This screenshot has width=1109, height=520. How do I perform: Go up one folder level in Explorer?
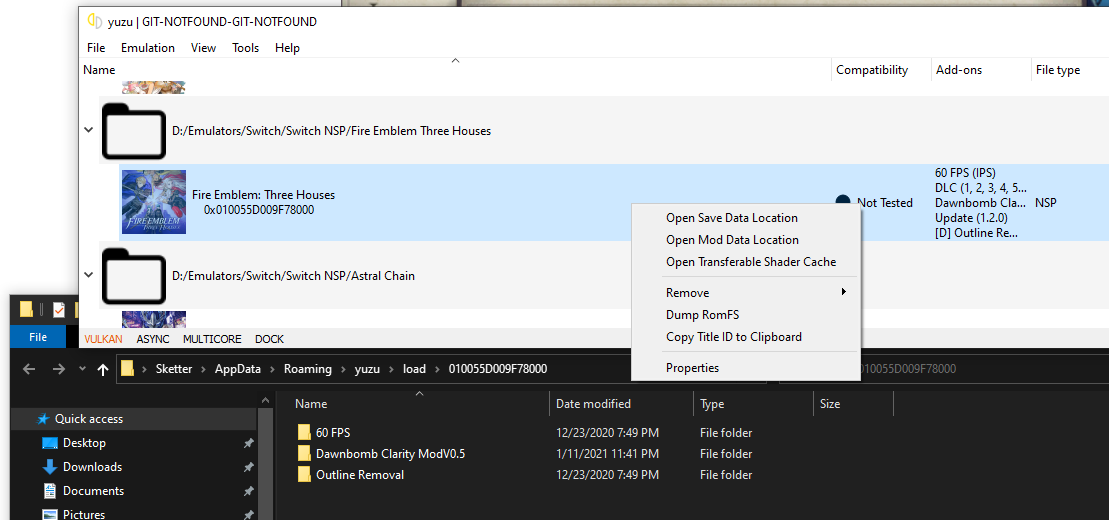pyautogui.click(x=103, y=369)
